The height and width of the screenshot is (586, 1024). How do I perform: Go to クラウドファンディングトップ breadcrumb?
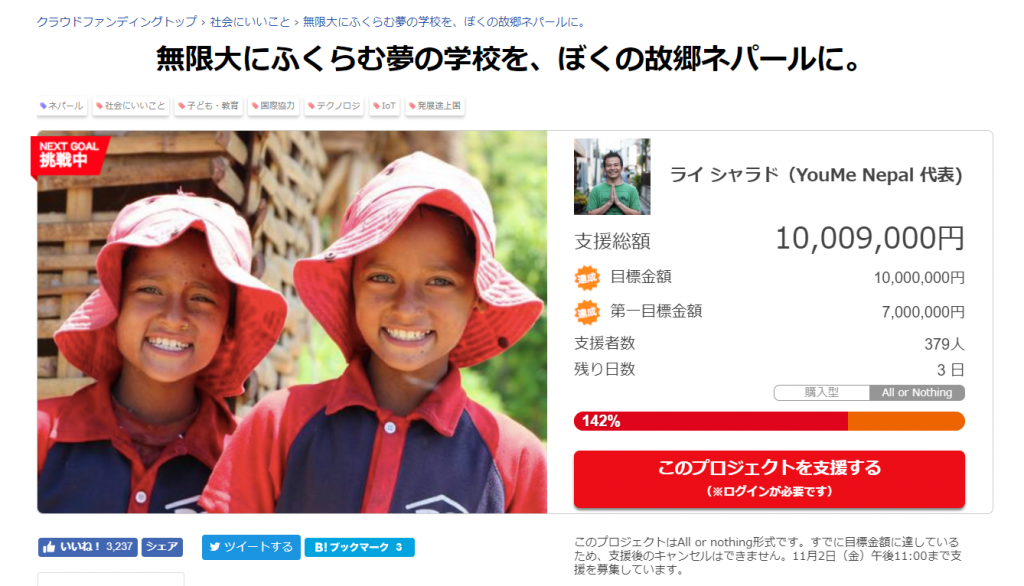116,22
